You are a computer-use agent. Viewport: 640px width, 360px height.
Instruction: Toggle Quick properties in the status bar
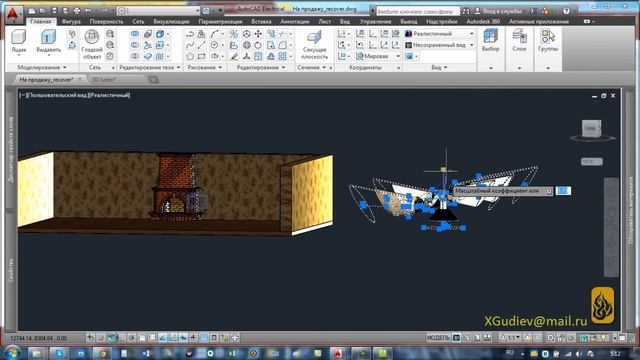[214, 338]
